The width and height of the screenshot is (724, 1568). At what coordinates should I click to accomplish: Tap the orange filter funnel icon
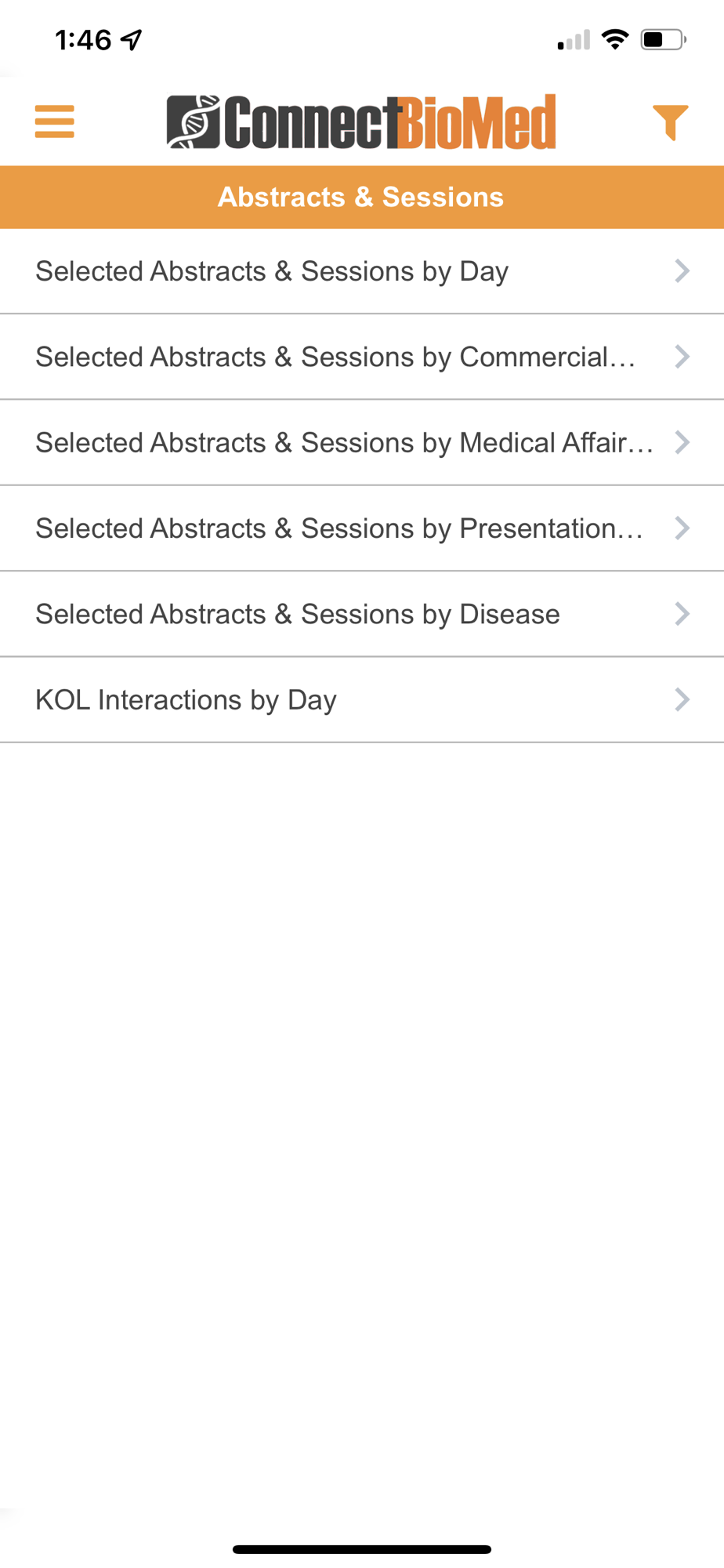click(x=670, y=122)
